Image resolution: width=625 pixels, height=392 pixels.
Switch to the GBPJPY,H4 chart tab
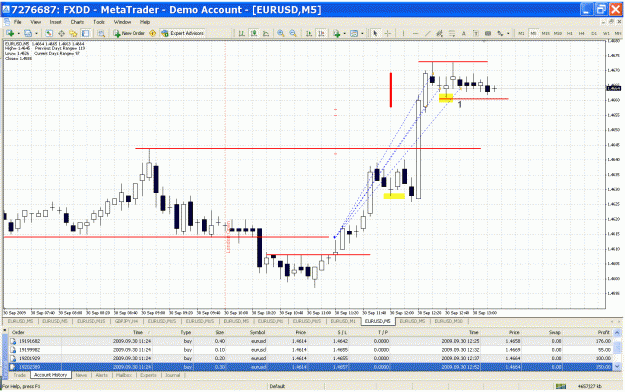tap(126, 321)
